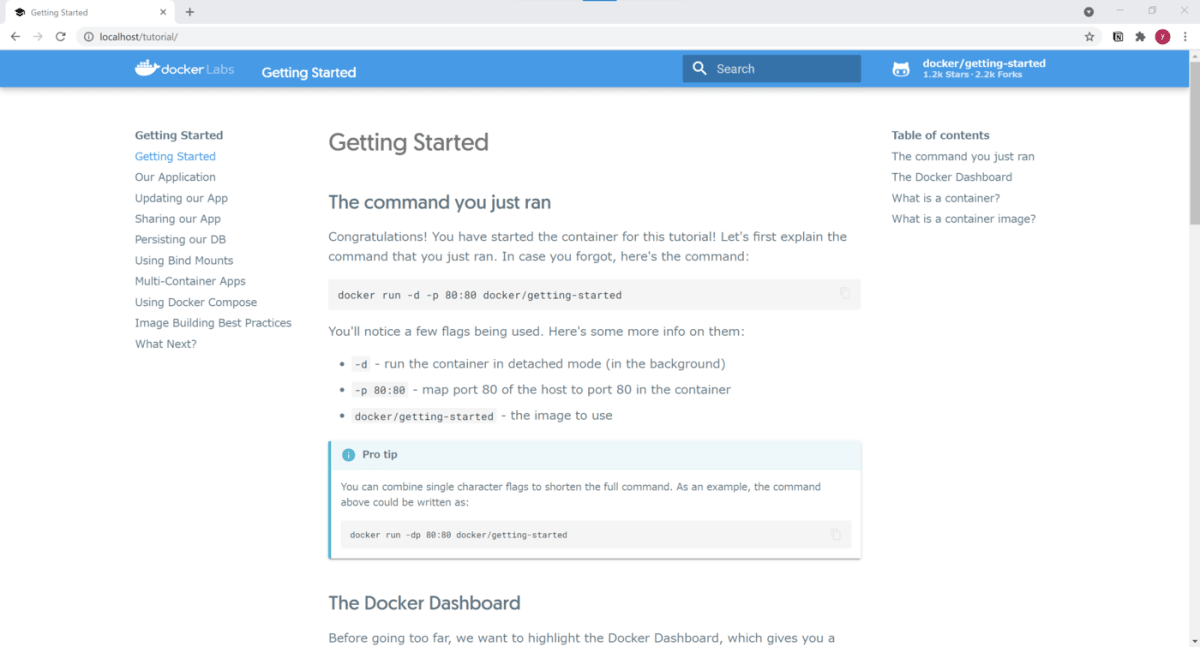
Task: Click the browser forward arrow
Action: pos(38,36)
